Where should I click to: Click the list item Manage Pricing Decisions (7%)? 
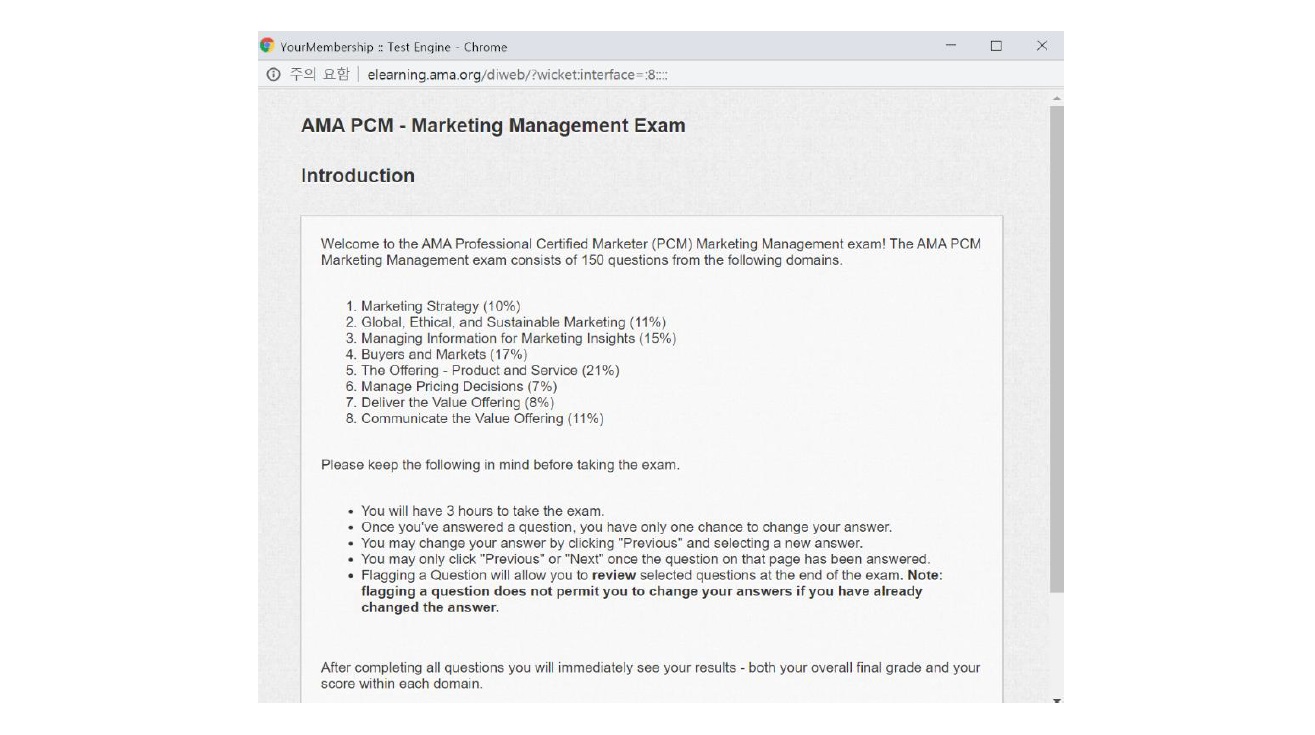(x=459, y=386)
